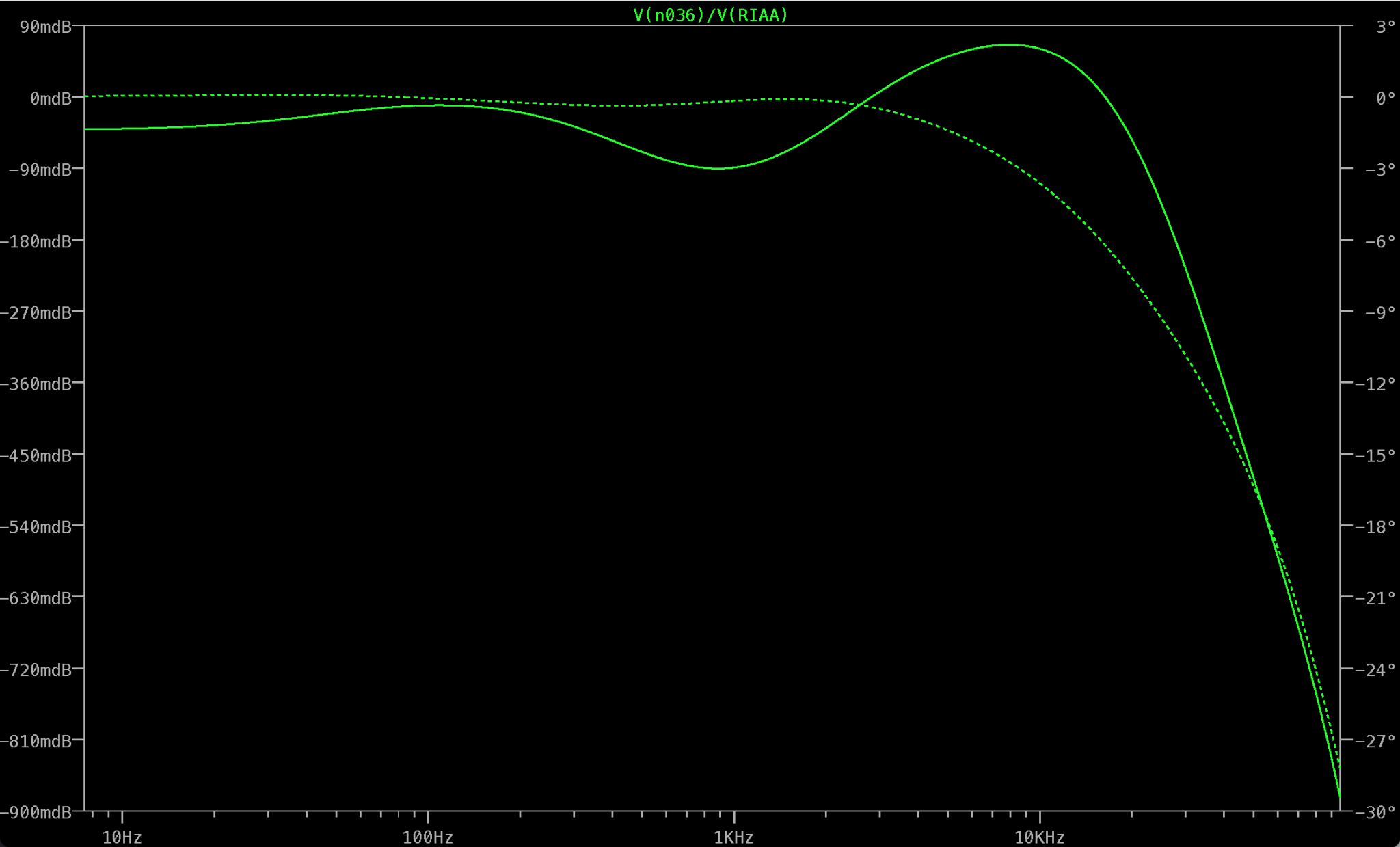Click the 0mdB left axis label
The image size is (1400, 847).
pos(51,98)
